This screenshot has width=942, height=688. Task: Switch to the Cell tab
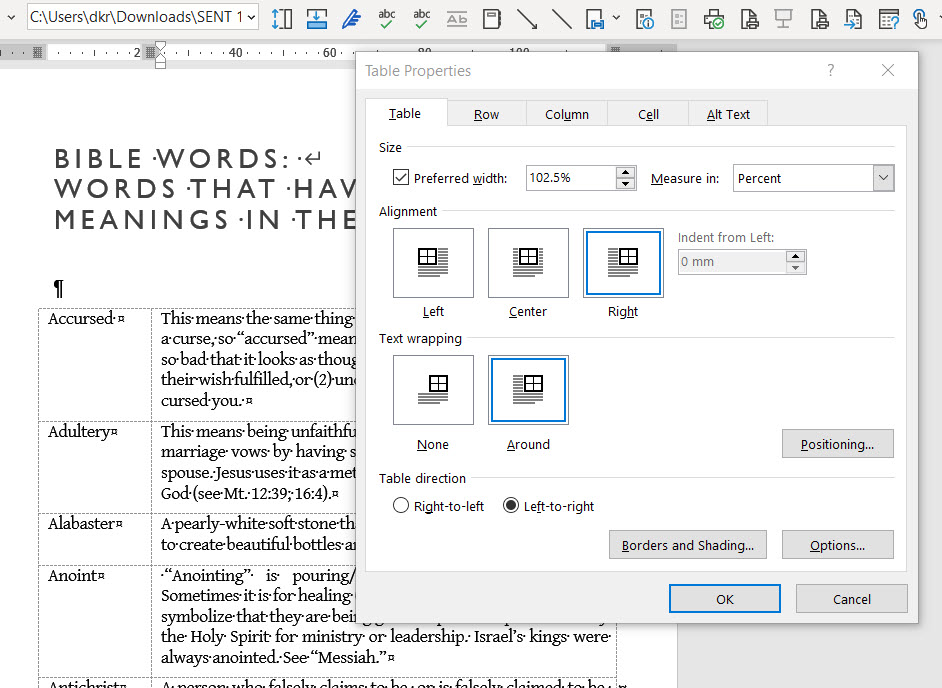[x=648, y=114]
